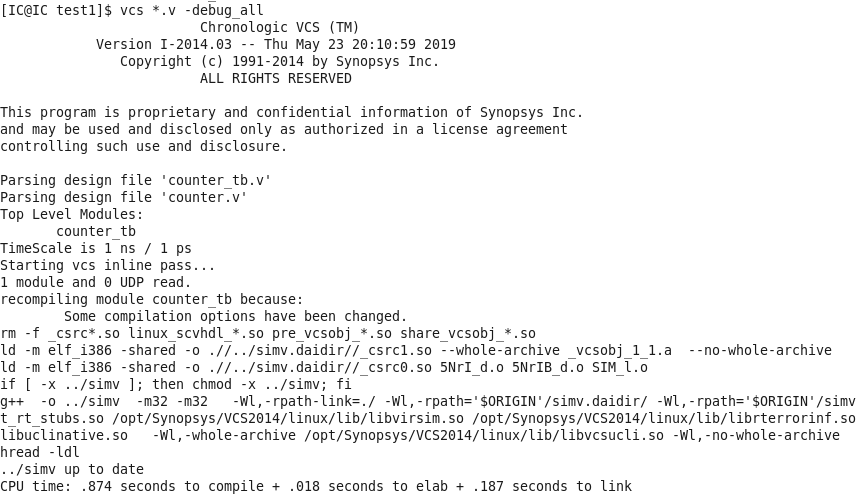The height and width of the screenshot is (495, 859).
Task: Click the 'ALL RIGHTS RESERVED' line
Action: coord(275,78)
